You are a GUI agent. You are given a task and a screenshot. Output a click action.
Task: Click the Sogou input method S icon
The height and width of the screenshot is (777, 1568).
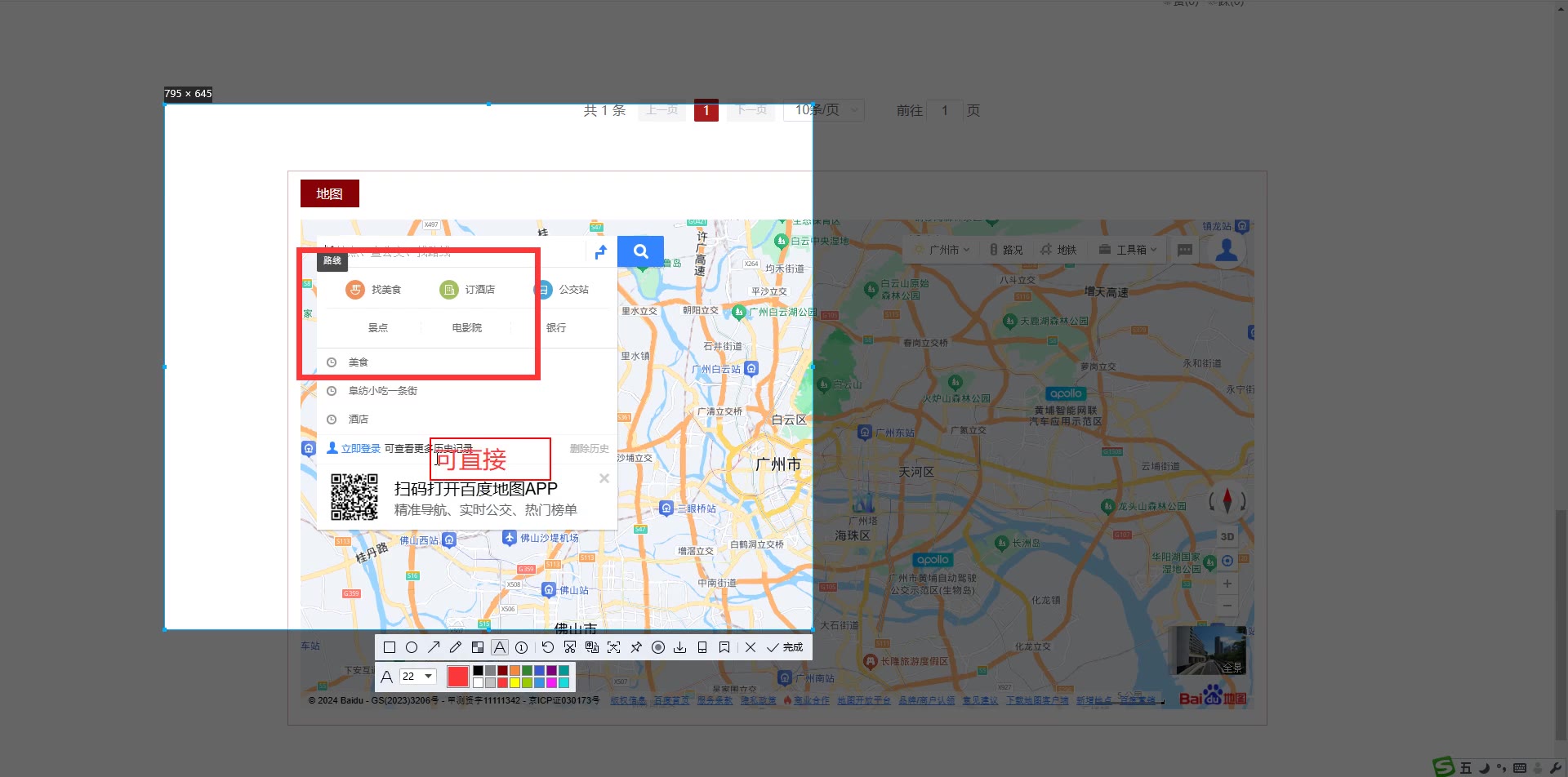pos(1444,766)
